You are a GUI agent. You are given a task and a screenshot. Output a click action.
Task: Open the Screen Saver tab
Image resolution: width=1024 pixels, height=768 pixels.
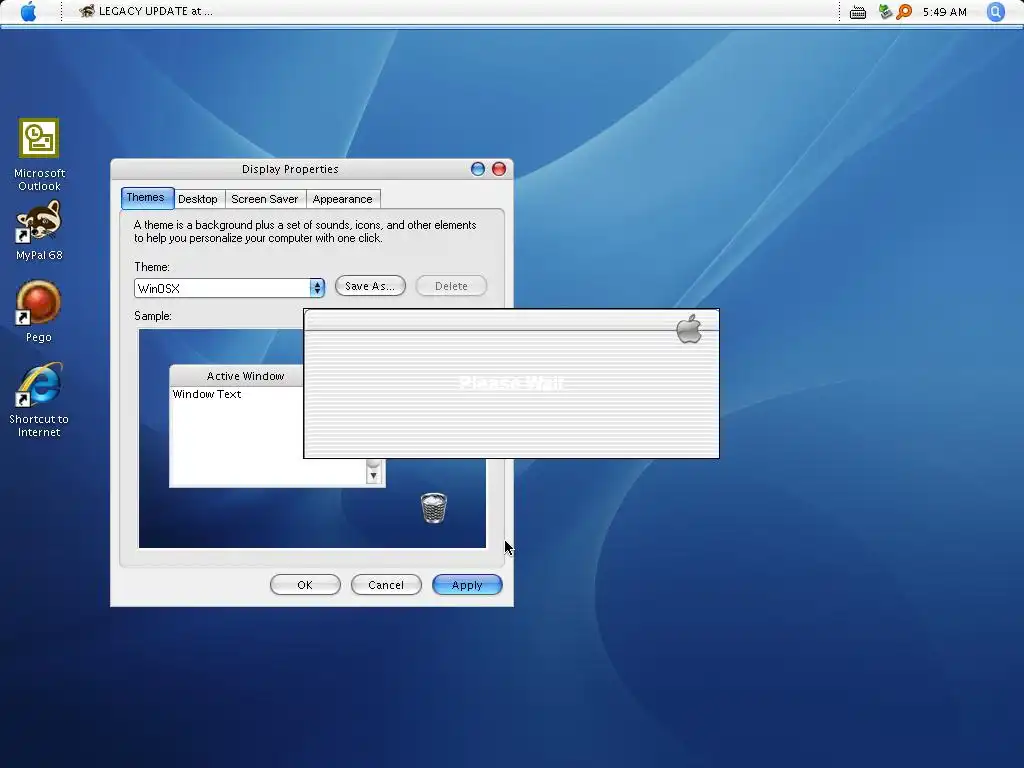[x=264, y=199]
